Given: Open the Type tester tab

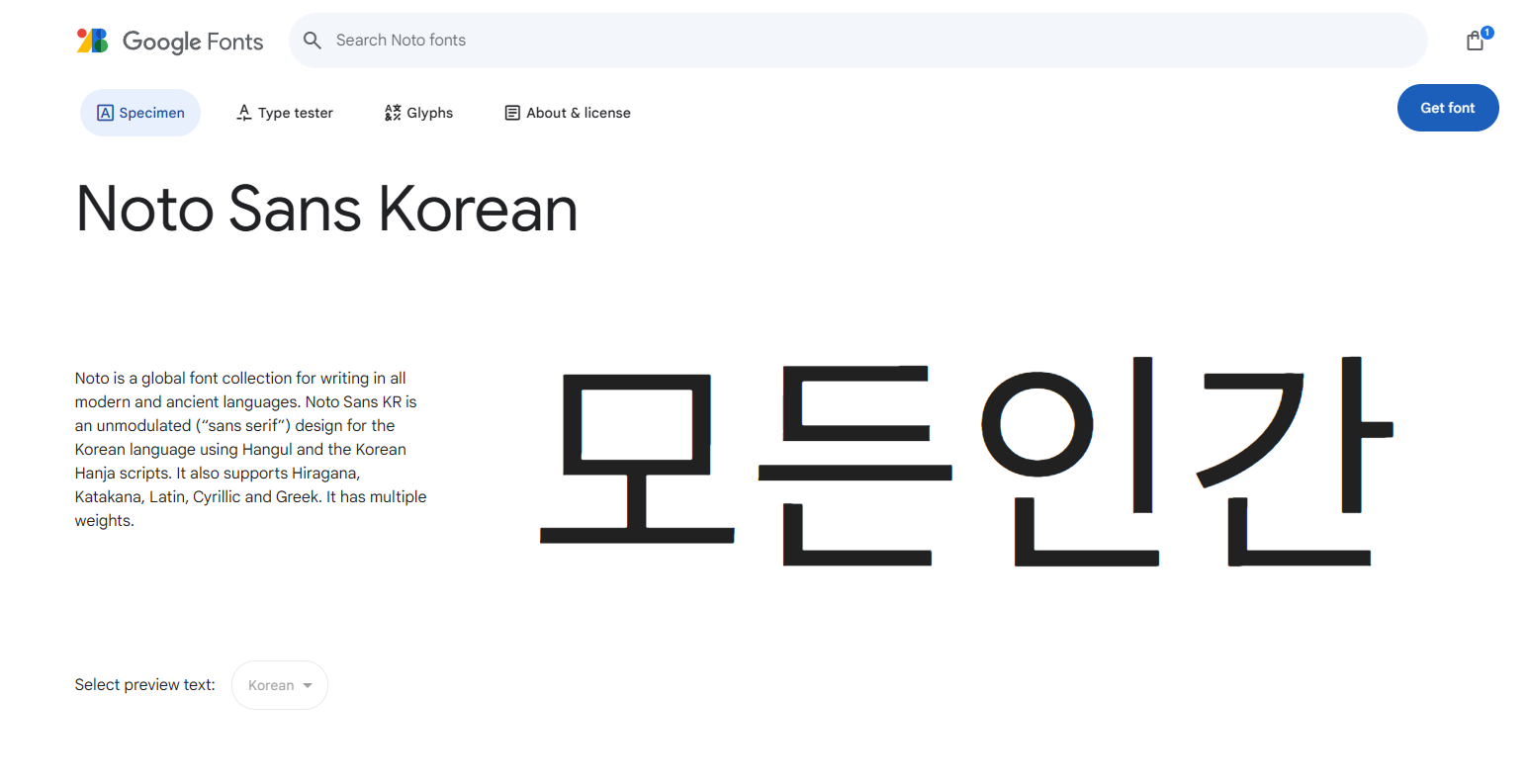Looking at the screenshot, I should tap(285, 113).
